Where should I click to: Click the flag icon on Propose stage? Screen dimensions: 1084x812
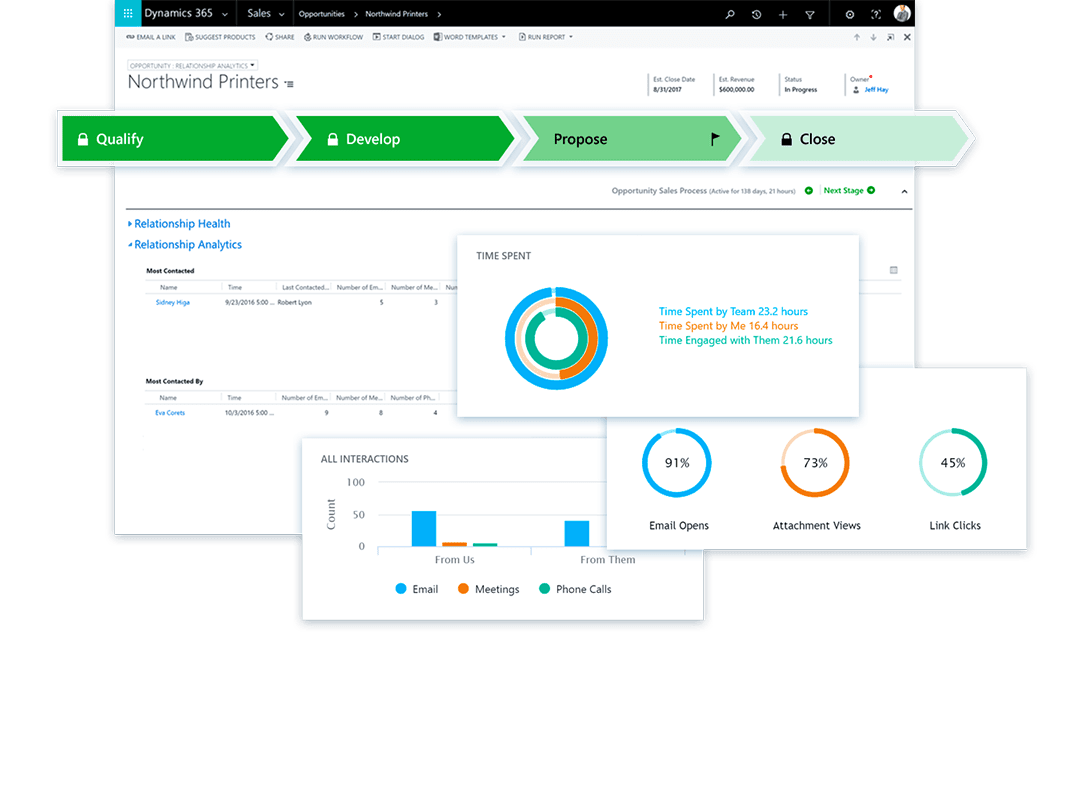coord(715,139)
